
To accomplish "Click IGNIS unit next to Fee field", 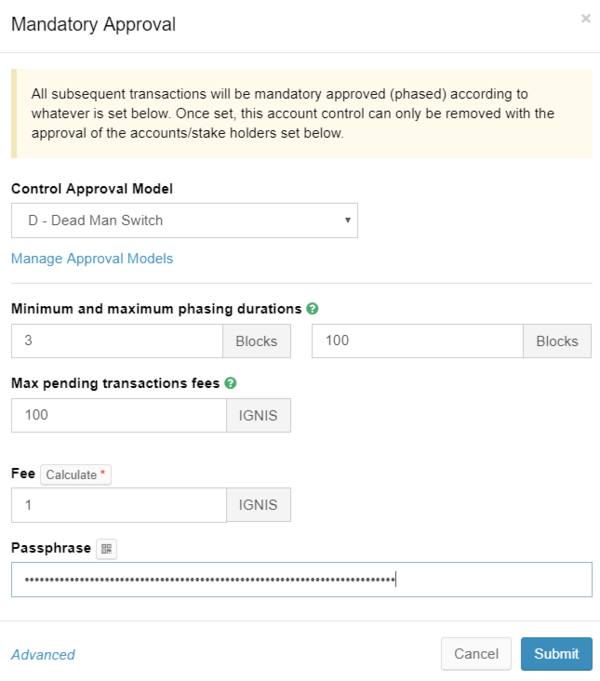I will 258,505.
